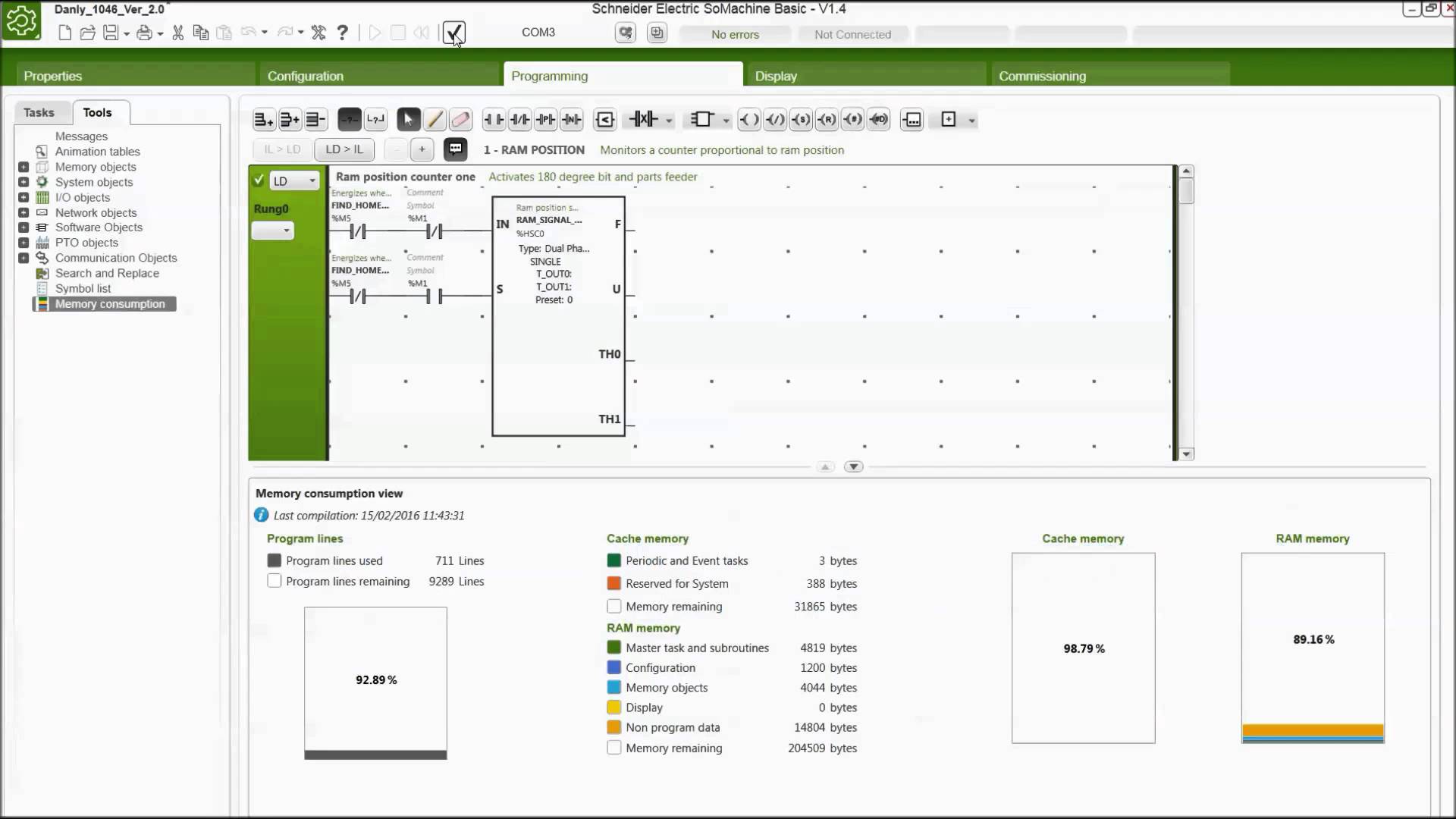Insert a normally open contact
This screenshot has width=1456, height=819.
(x=494, y=119)
